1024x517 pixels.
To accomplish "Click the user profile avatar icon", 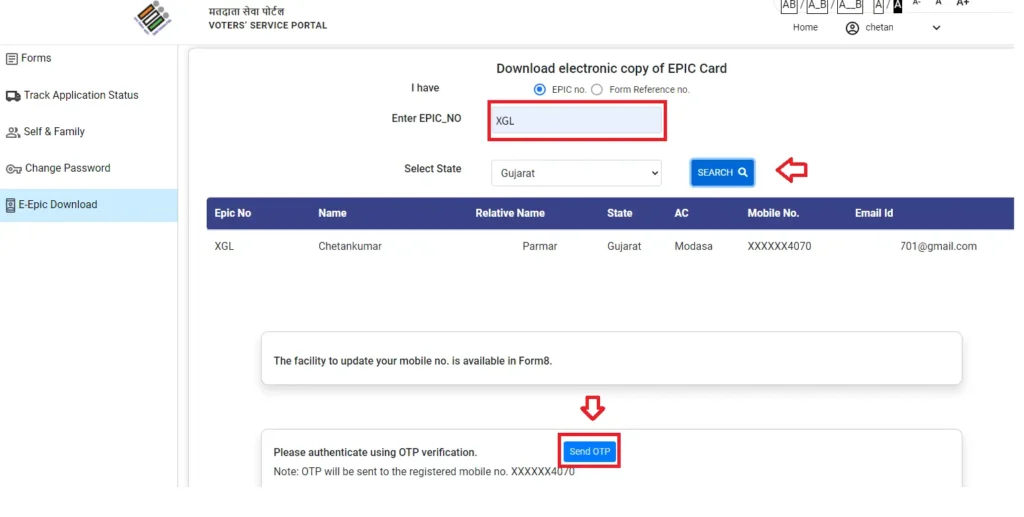I will pyautogui.click(x=852, y=28).
